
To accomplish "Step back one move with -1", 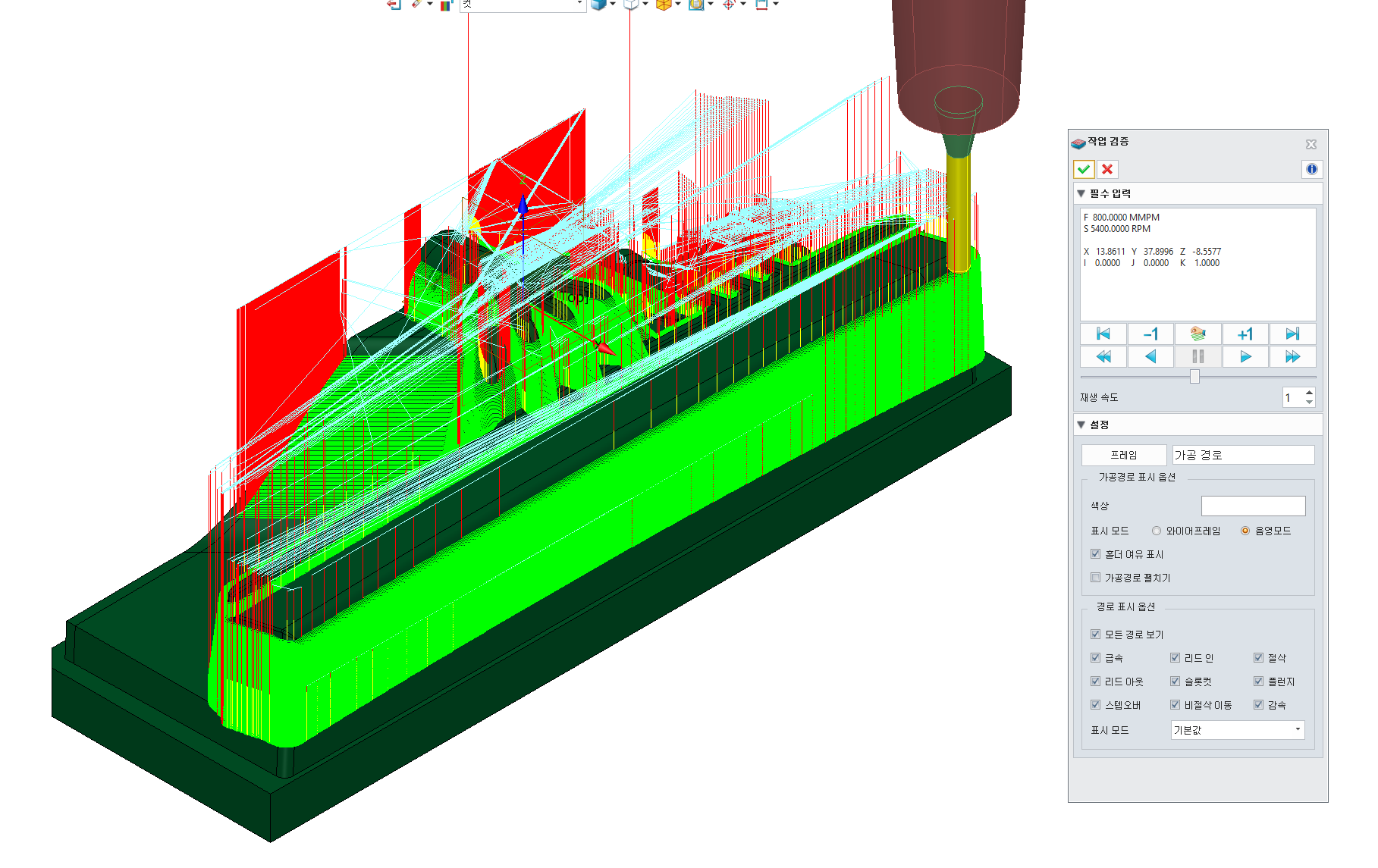I will (x=1150, y=334).
